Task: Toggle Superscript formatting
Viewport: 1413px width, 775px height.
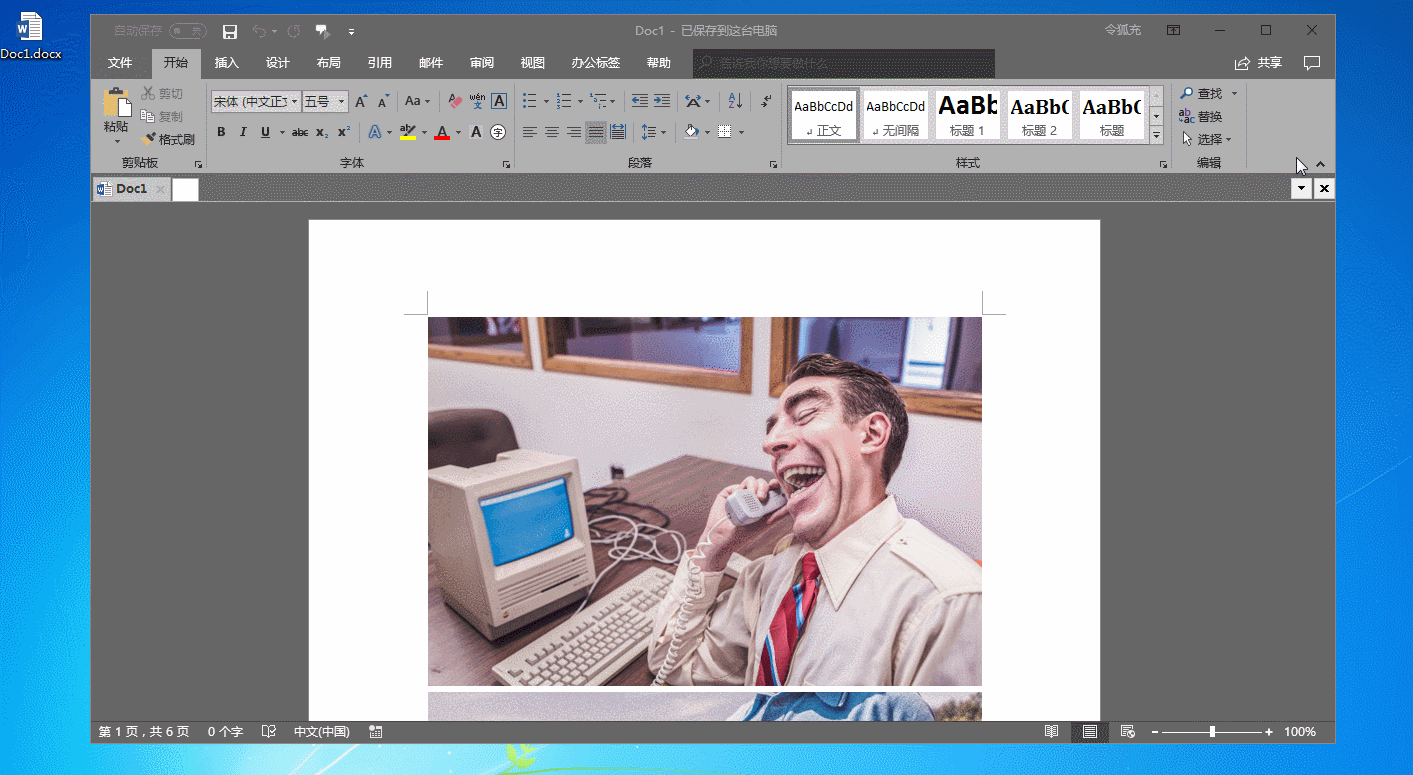Action: (343, 132)
